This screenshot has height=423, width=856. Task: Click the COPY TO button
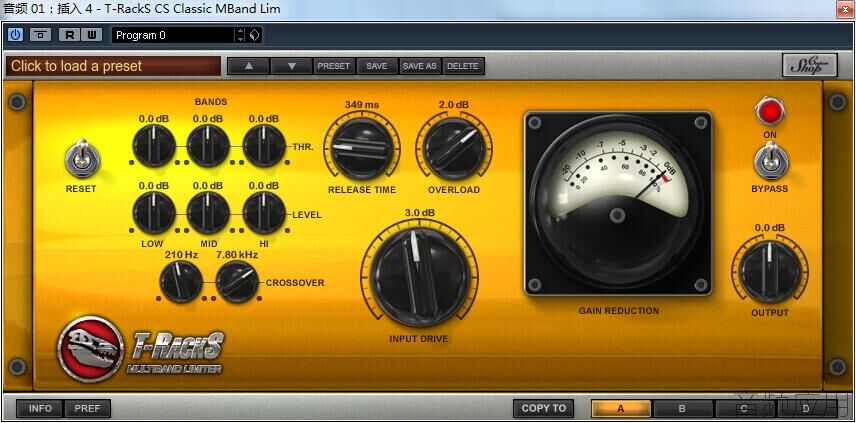[x=544, y=408]
